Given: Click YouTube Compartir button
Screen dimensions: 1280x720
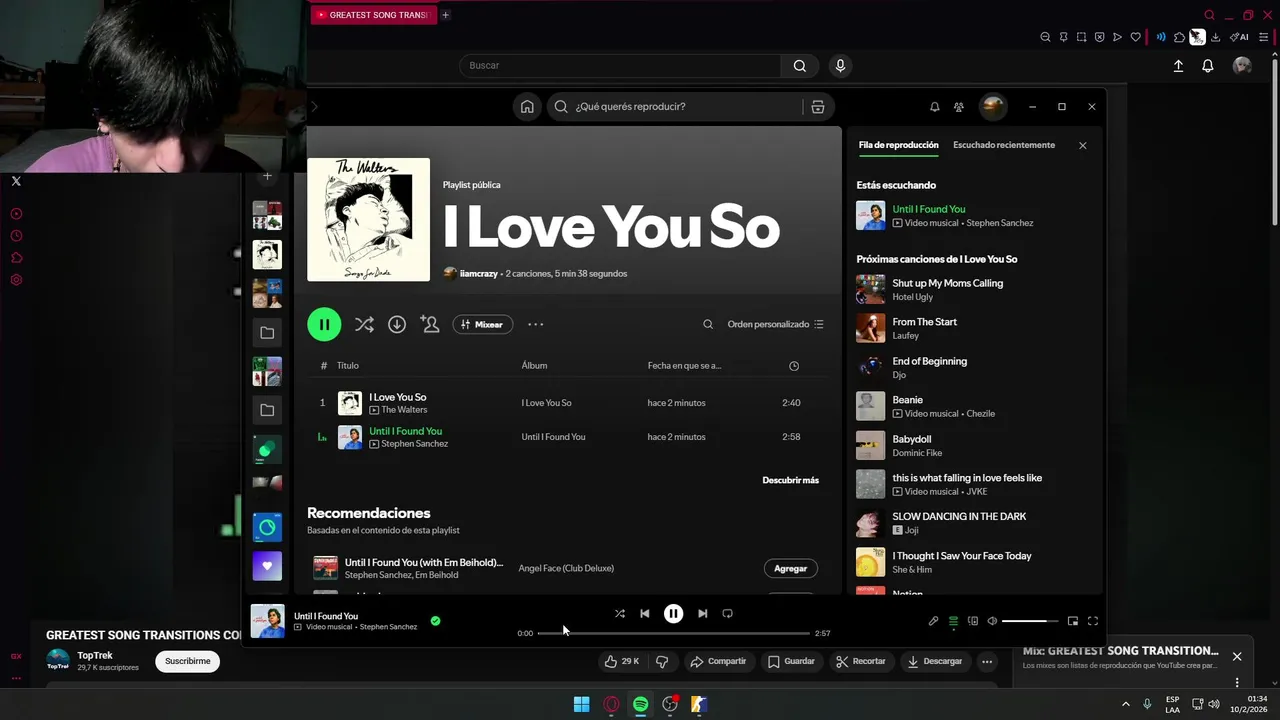Looking at the screenshot, I should [x=718, y=661].
